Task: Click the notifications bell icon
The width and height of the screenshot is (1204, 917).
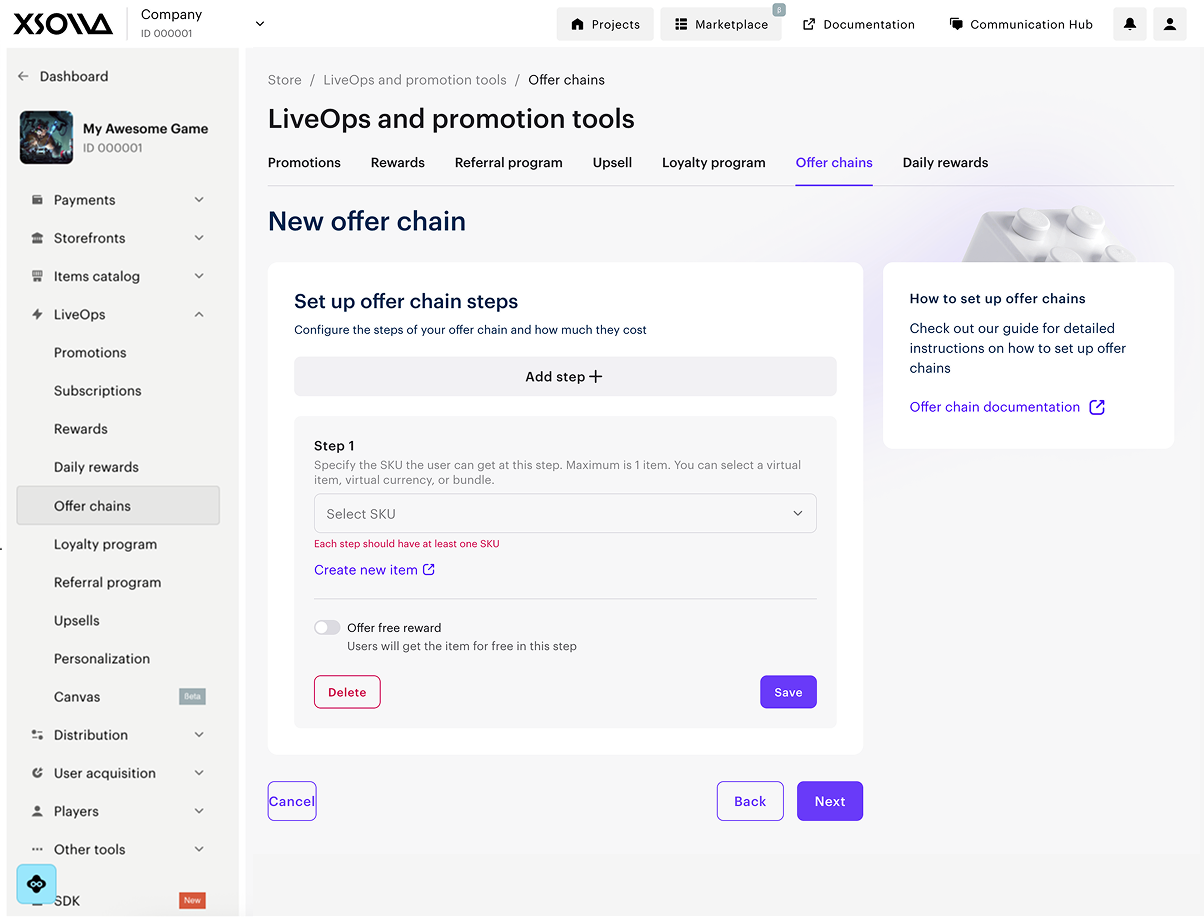Action: pyautogui.click(x=1130, y=24)
